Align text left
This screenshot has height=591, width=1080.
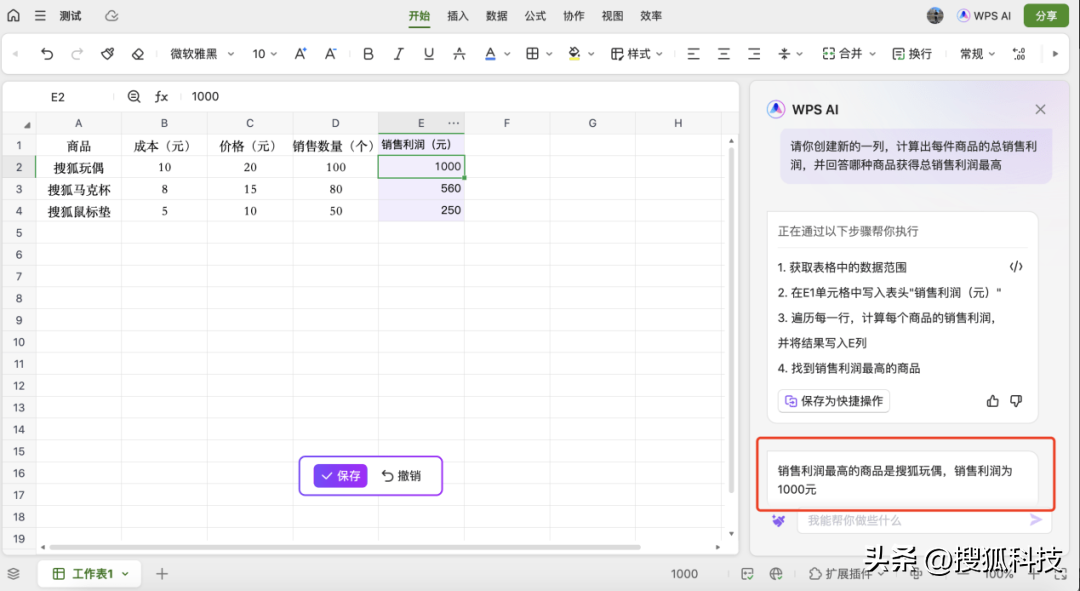coord(694,54)
